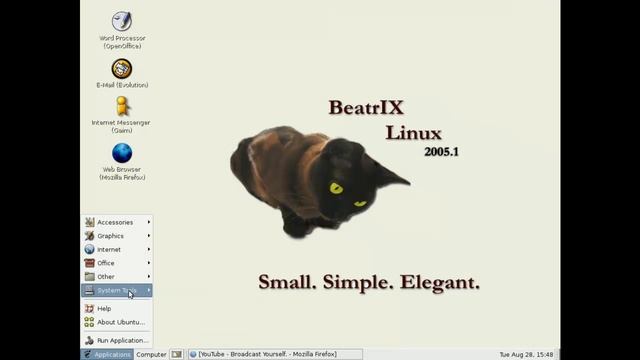This screenshot has height=360, width=640.
Task: Choose Help from the Applications menu
Action: tap(117, 309)
